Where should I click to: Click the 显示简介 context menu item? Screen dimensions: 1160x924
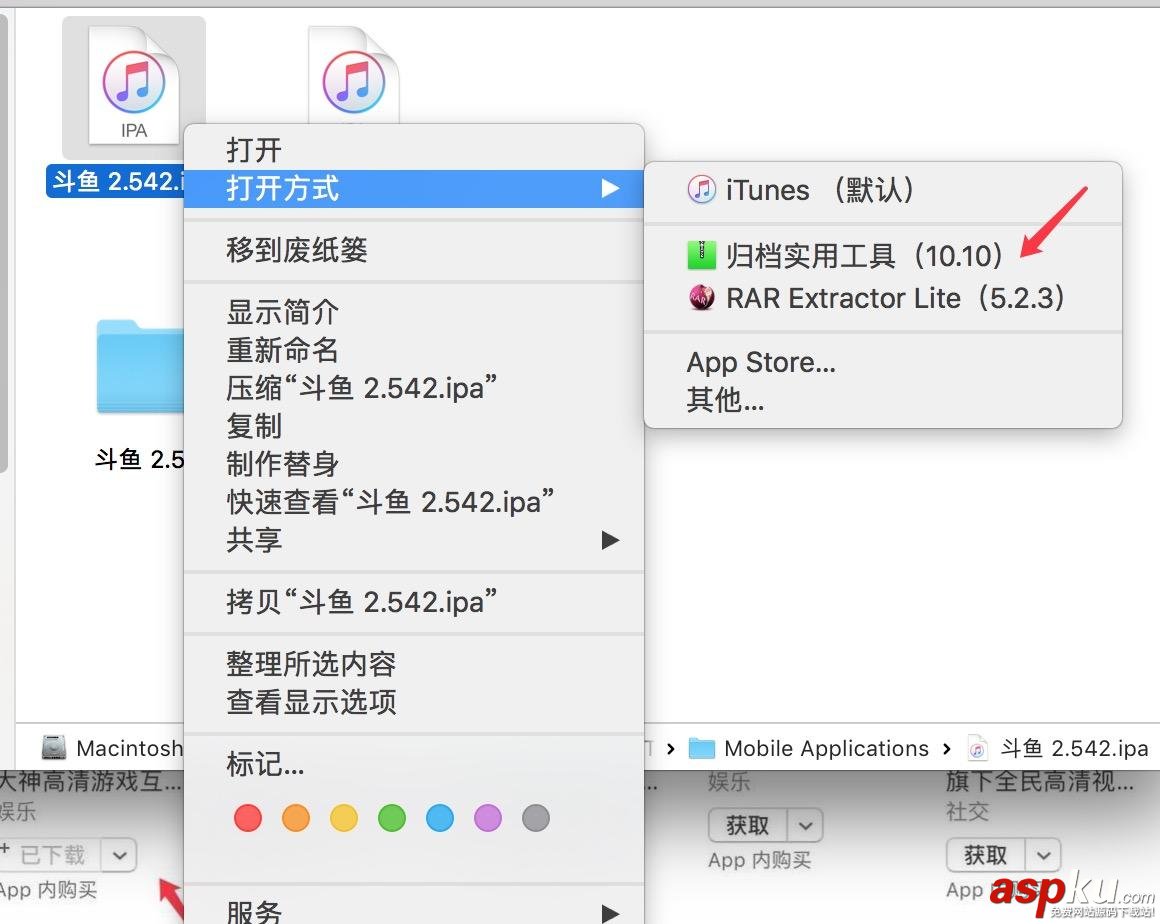tap(280, 311)
